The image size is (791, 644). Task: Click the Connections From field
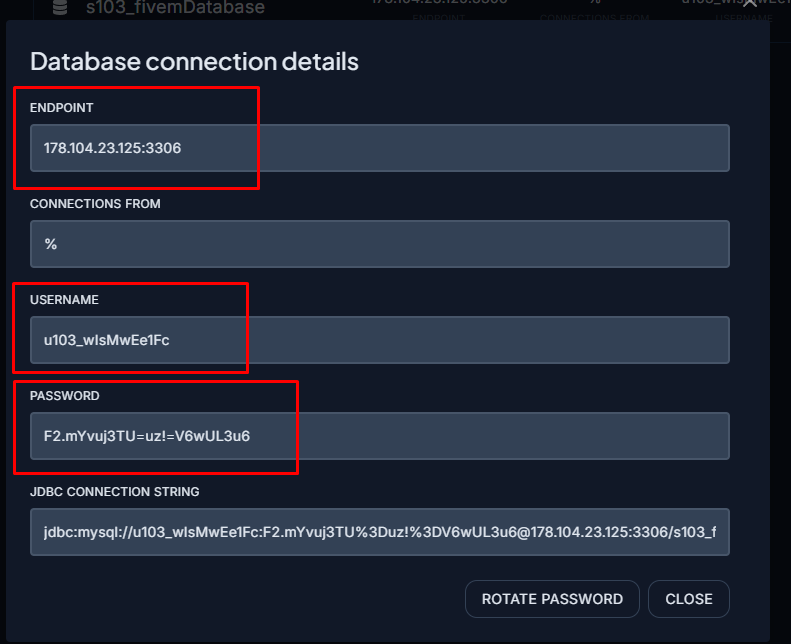pos(380,244)
